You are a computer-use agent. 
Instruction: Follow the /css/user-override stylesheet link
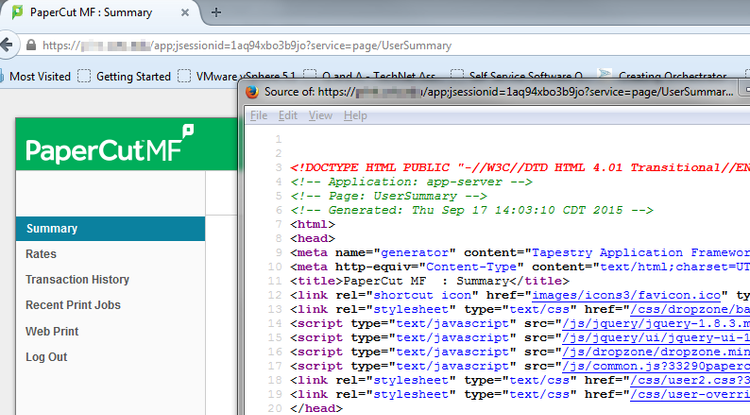pos(690,394)
